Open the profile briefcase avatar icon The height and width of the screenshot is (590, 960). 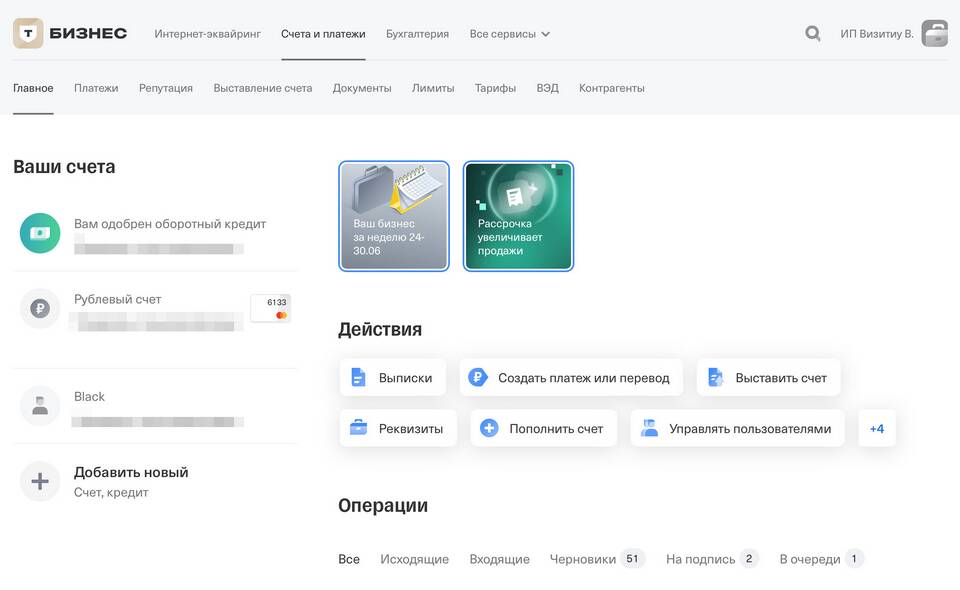[x=934, y=33]
